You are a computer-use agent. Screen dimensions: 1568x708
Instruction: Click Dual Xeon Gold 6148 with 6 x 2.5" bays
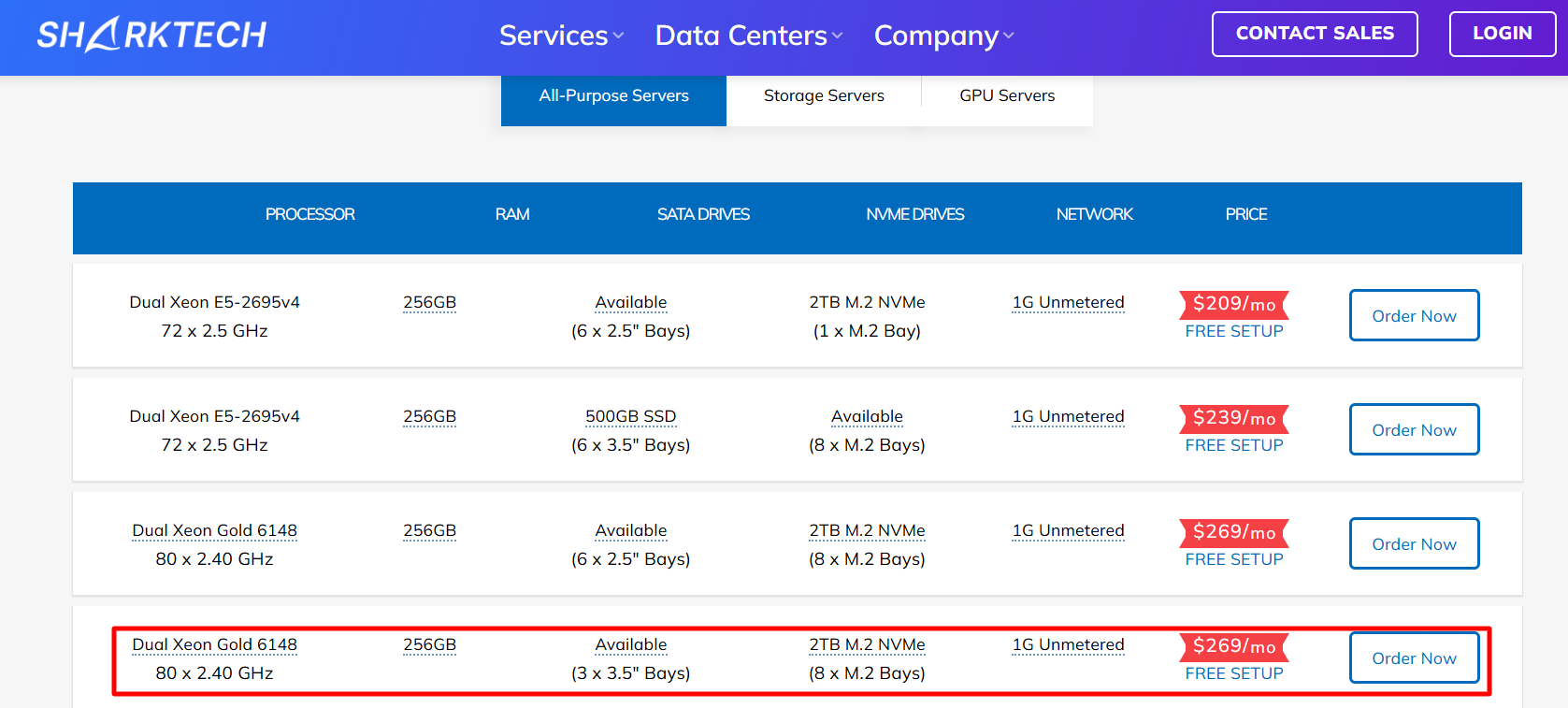click(x=214, y=530)
